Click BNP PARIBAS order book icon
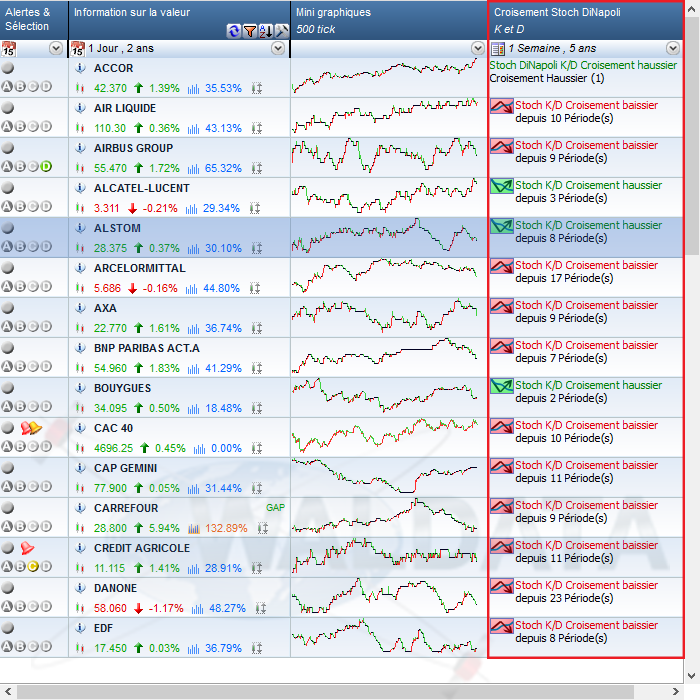 coord(257,368)
